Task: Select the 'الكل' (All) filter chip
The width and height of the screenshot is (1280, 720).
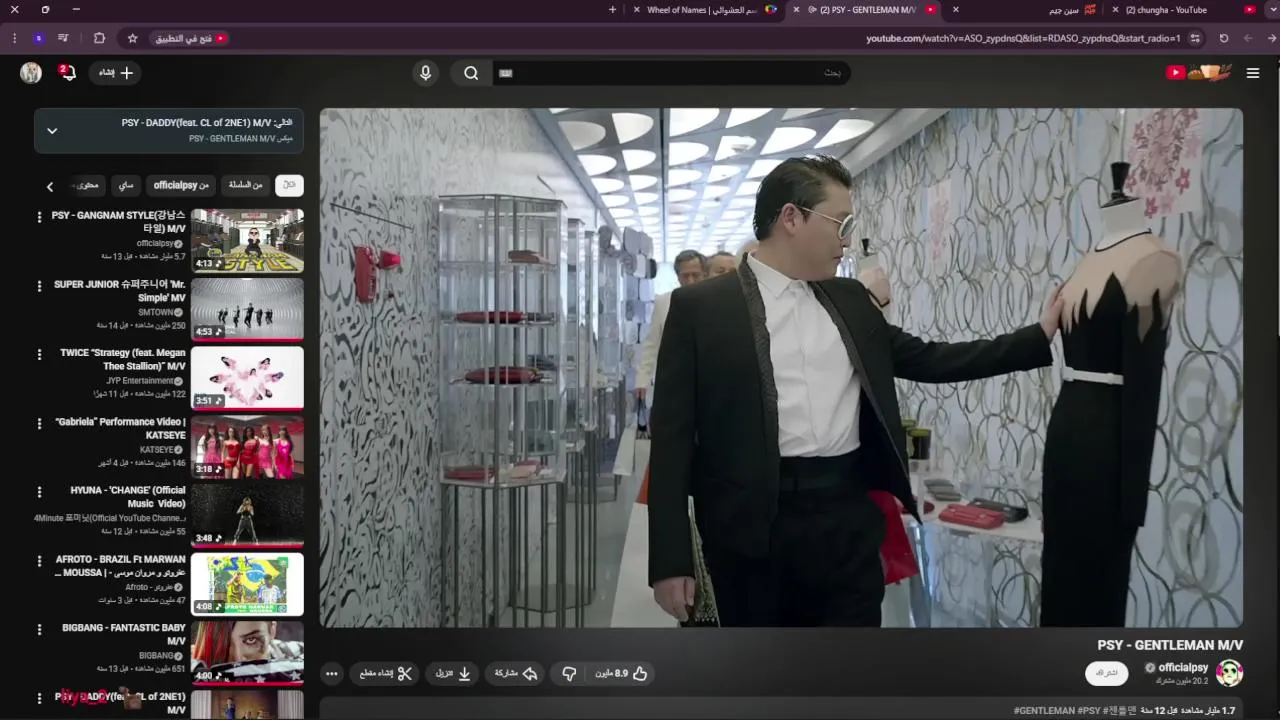Action: [289, 185]
